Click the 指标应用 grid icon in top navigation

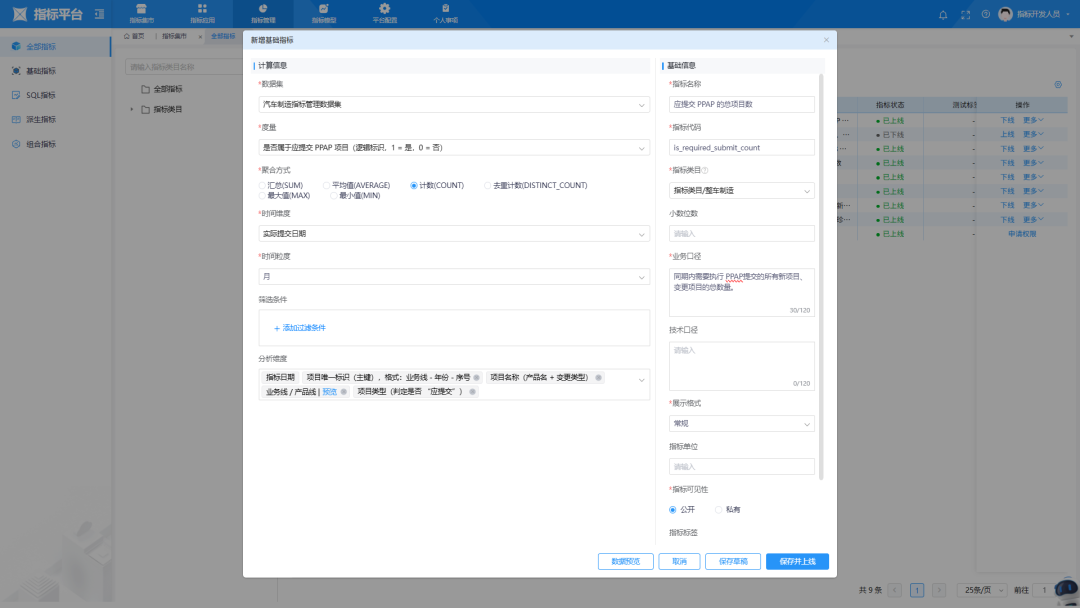pos(202,9)
